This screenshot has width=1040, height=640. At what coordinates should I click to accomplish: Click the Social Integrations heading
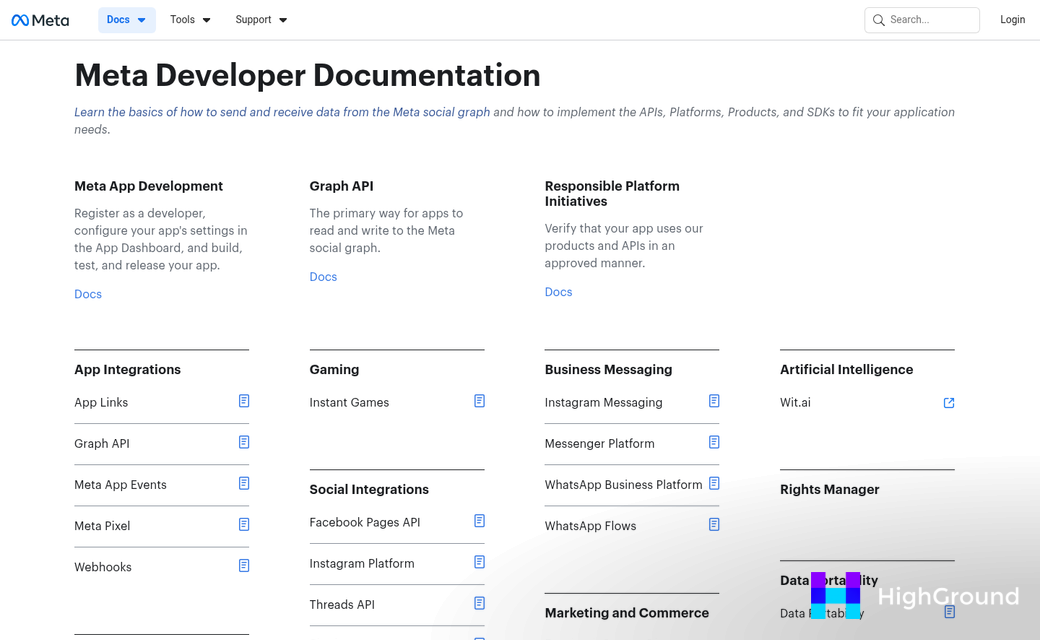tap(369, 489)
